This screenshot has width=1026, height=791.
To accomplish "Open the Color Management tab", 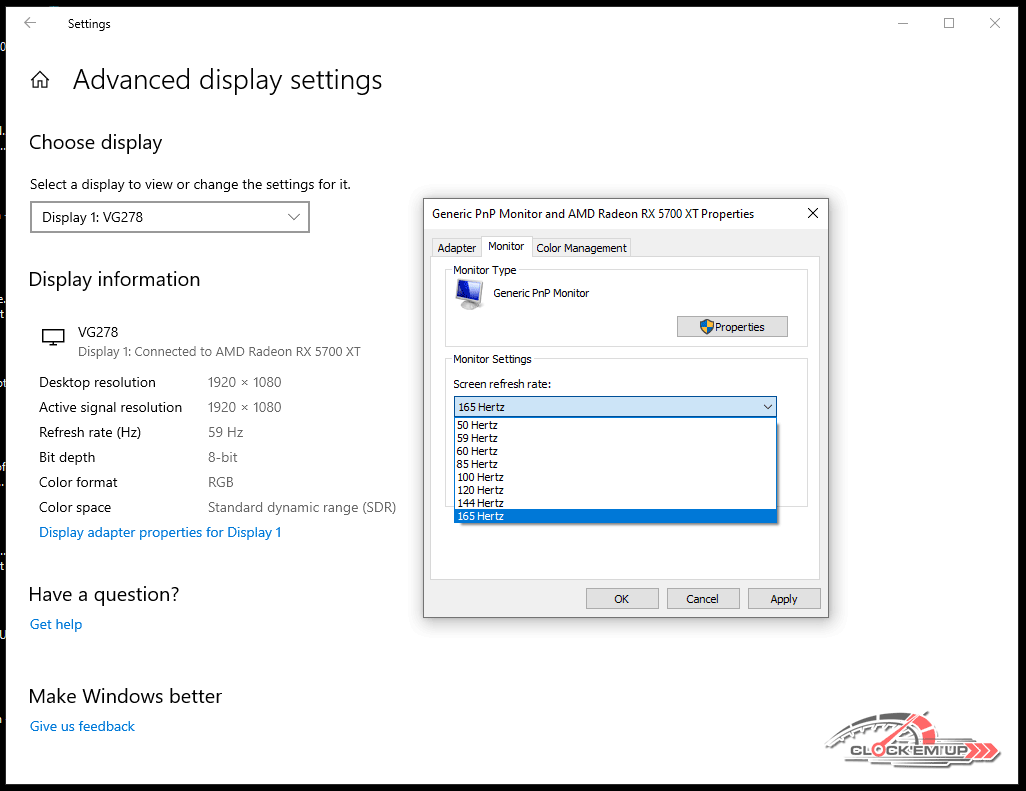I will tap(581, 248).
